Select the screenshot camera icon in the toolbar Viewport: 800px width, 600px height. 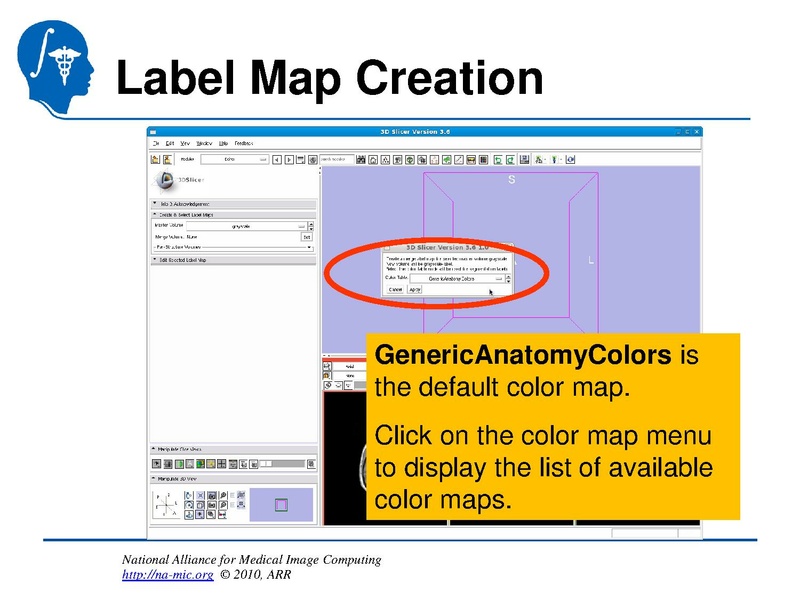(x=570, y=158)
